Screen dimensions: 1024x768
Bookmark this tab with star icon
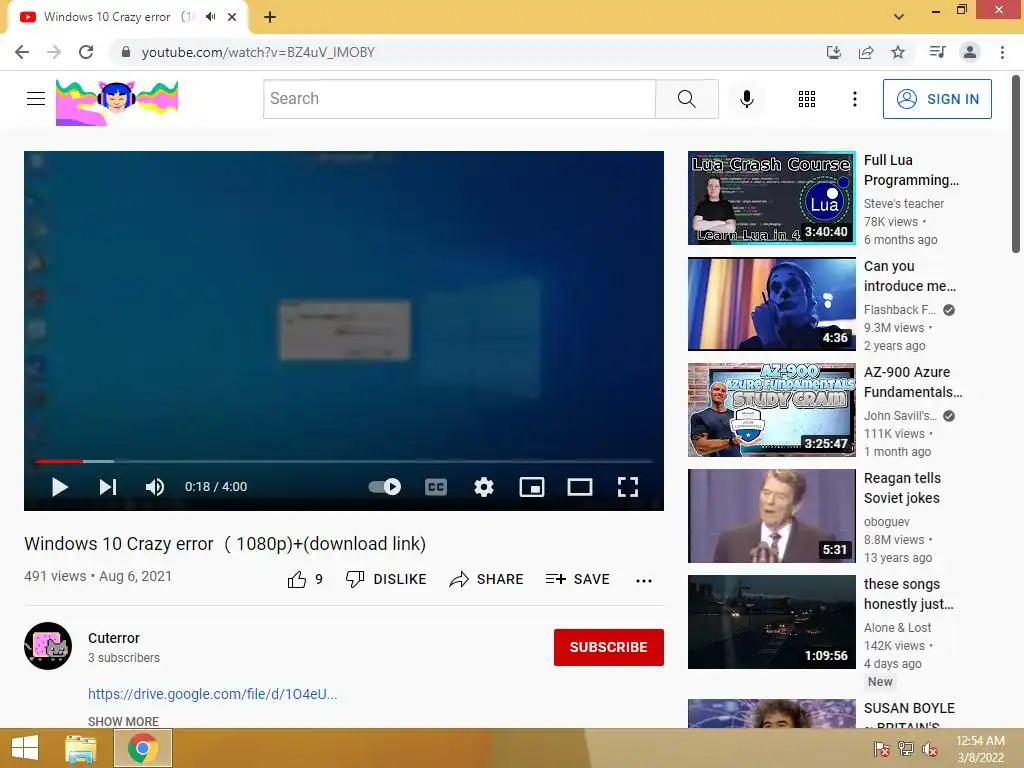898,52
